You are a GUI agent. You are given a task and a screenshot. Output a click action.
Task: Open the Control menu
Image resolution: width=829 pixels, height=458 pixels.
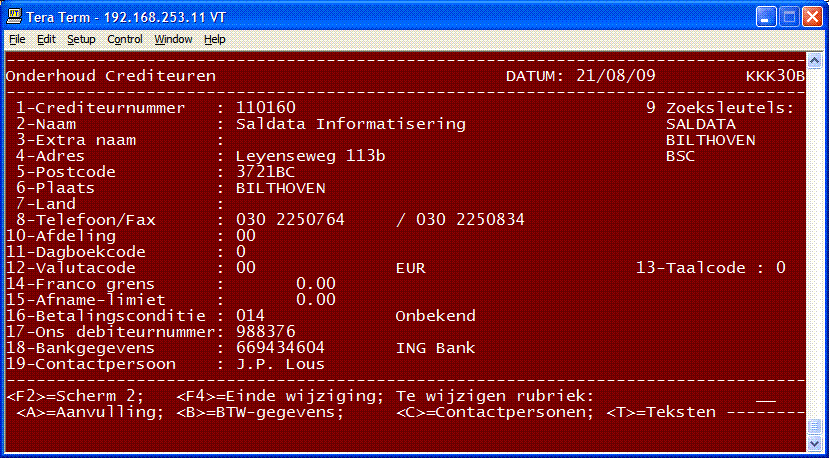coord(125,39)
